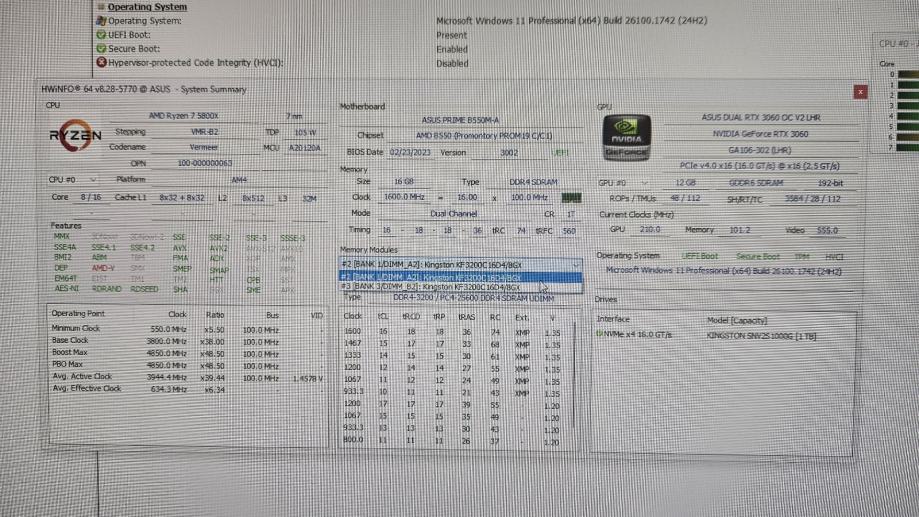919x517 pixels.
Task: Click the BIOS Version value 3002
Action: point(509,152)
